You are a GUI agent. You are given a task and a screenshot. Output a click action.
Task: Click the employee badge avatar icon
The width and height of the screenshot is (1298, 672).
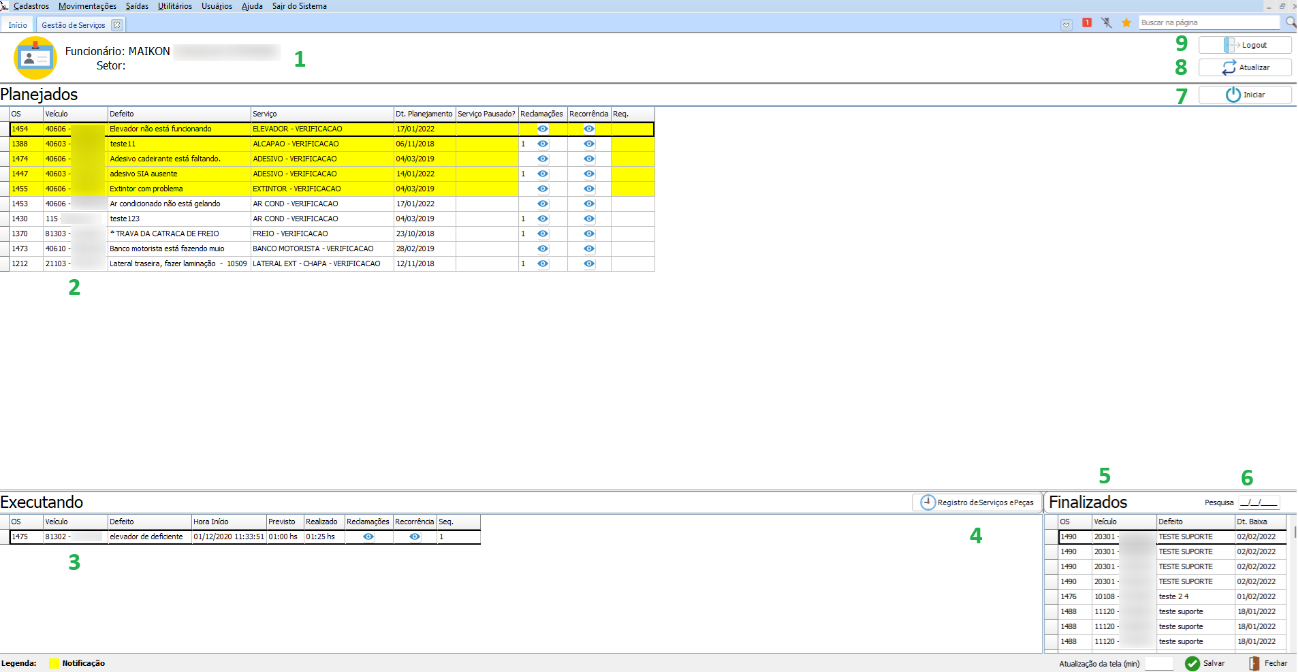pyautogui.click(x=36, y=58)
